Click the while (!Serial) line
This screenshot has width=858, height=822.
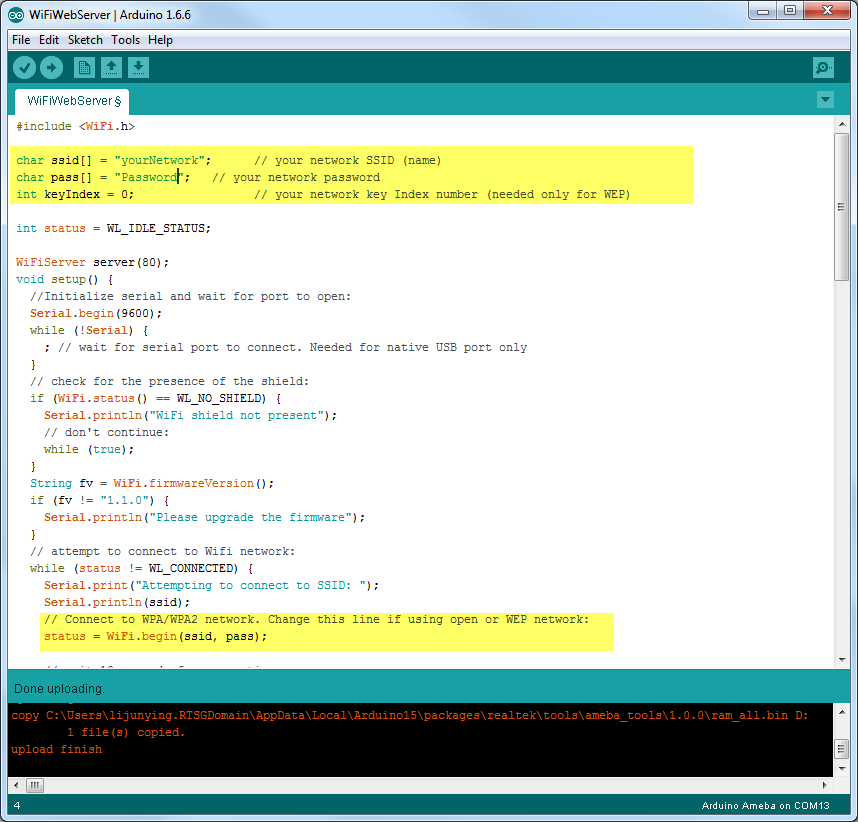[89, 330]
